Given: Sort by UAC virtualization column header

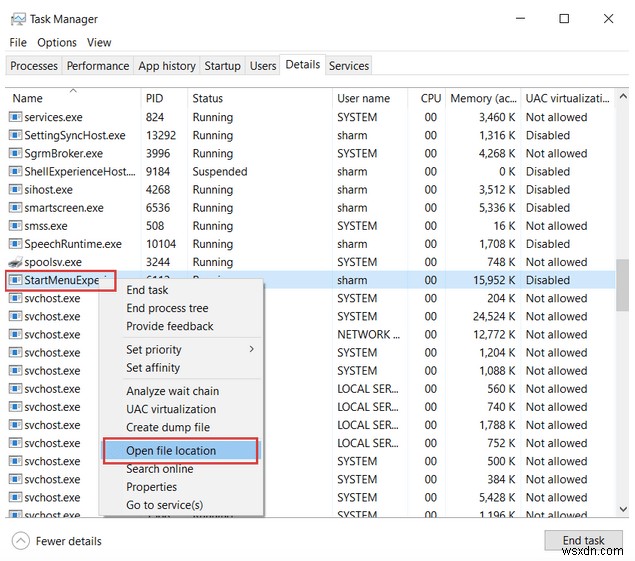Looking at the screenshot, I should 567,98.
